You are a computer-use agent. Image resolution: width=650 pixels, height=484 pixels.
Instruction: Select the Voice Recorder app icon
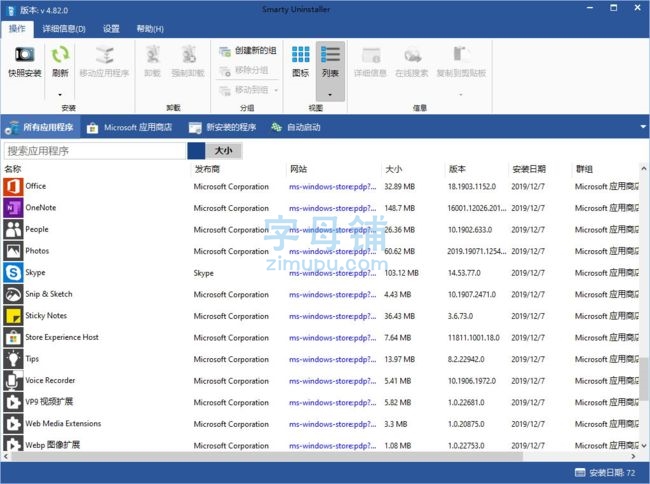[13, 381]
